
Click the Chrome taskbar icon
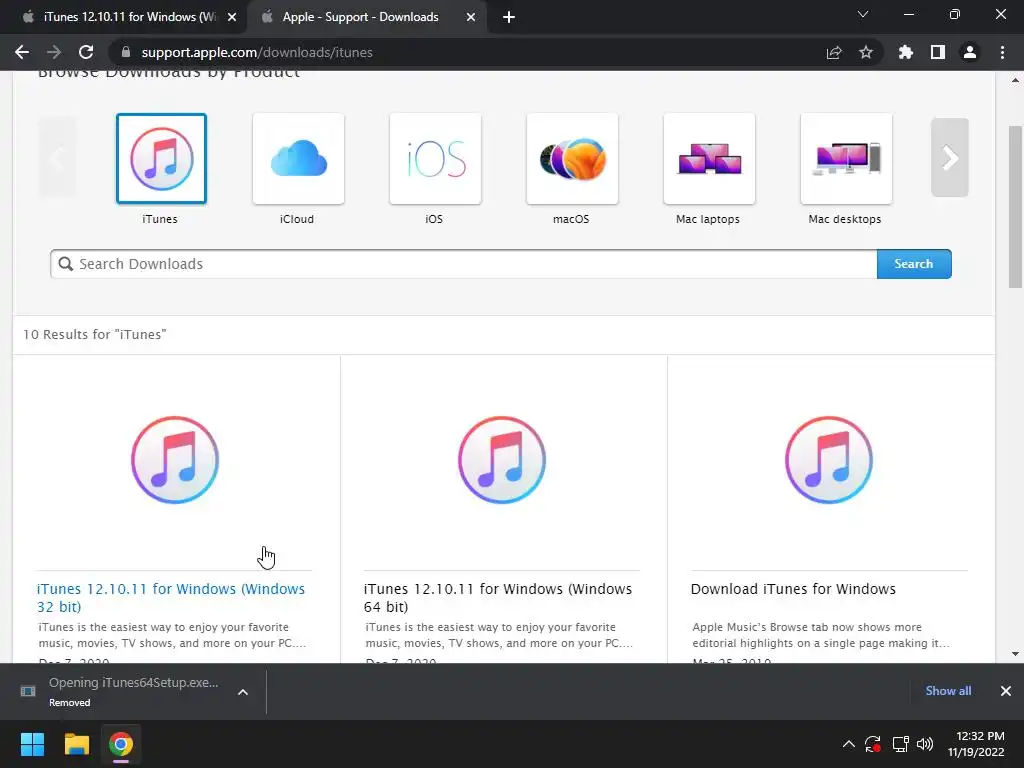(x=121, y=744)
